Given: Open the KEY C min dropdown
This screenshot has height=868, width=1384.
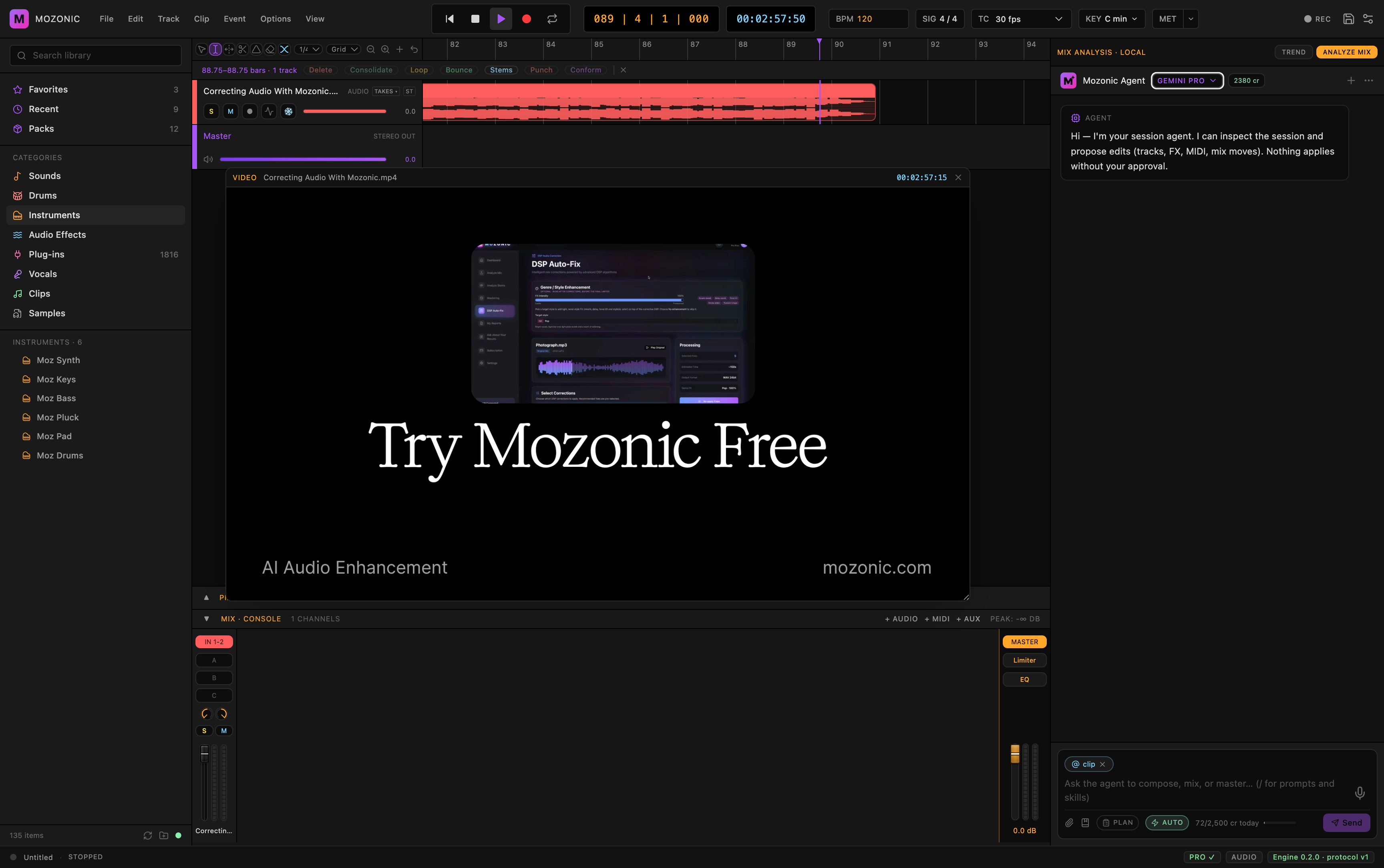Looking at the screenshot, I should pyautogui.click(x=1111, y=19).
